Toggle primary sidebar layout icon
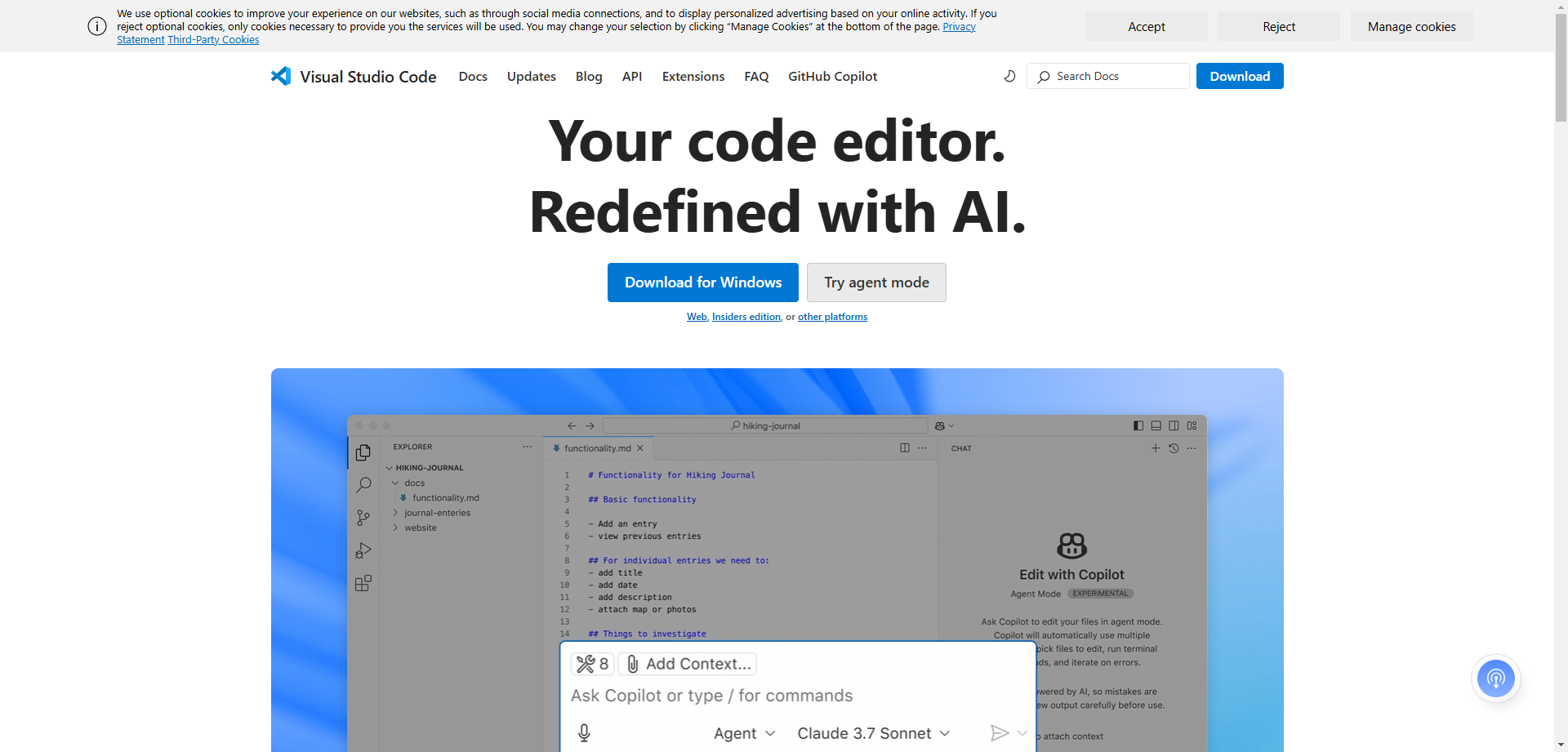This screenshot has height=752, width=1568. pos(1138,425)
